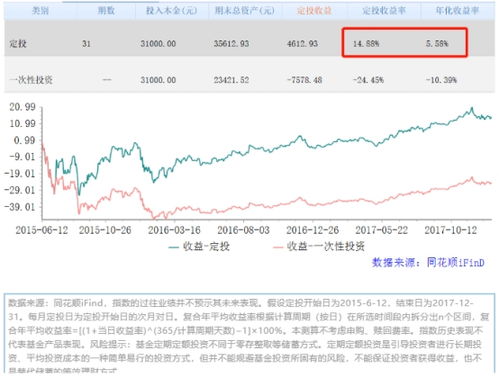Click the -24.45% return rate
The width and height of the screenshot is (499, 378).
coord(368,80)
